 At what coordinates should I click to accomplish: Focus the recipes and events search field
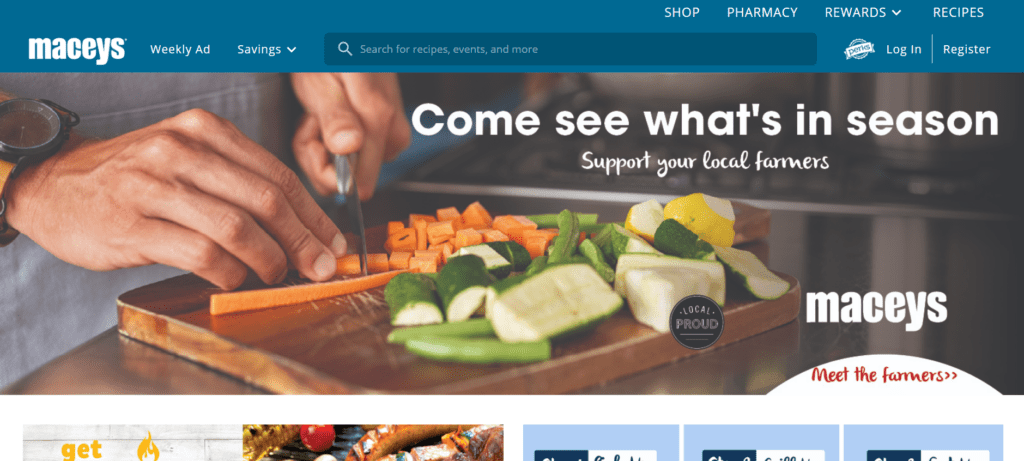[570, 49]
